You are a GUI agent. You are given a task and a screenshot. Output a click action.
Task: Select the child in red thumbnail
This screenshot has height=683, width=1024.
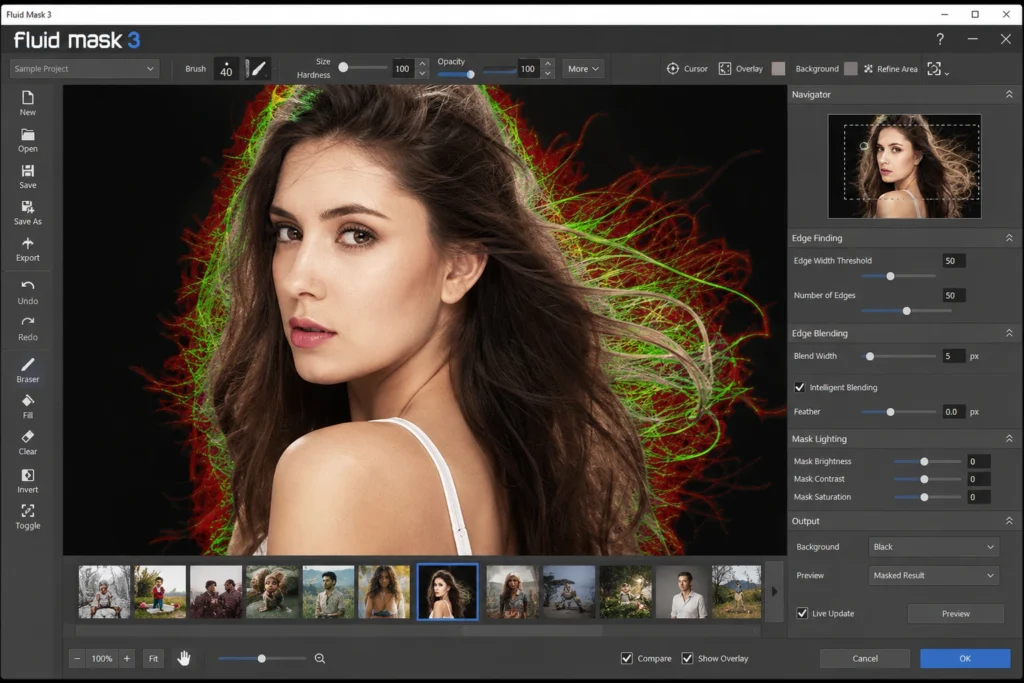click(x=160, y=592)
